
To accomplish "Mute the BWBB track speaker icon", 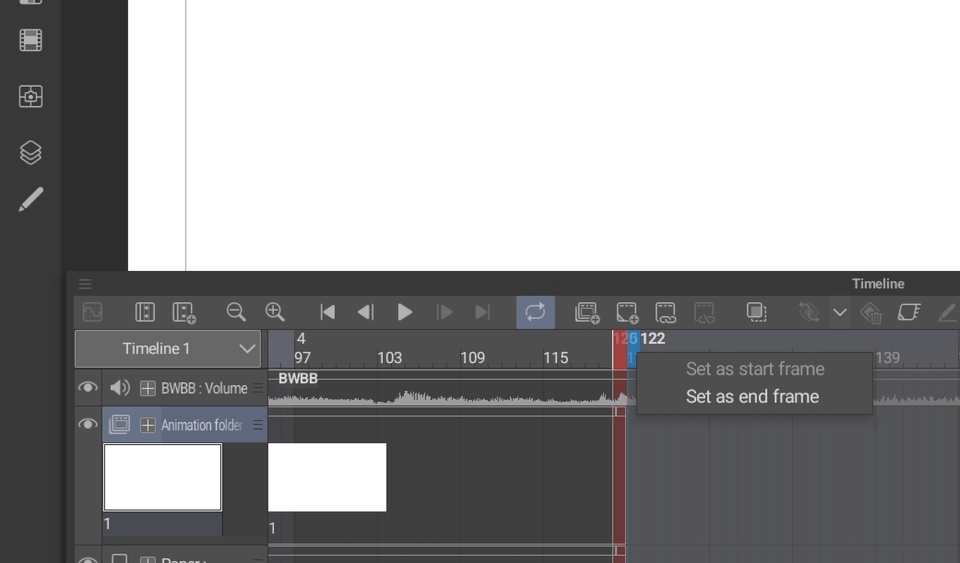I will point(119,387).
